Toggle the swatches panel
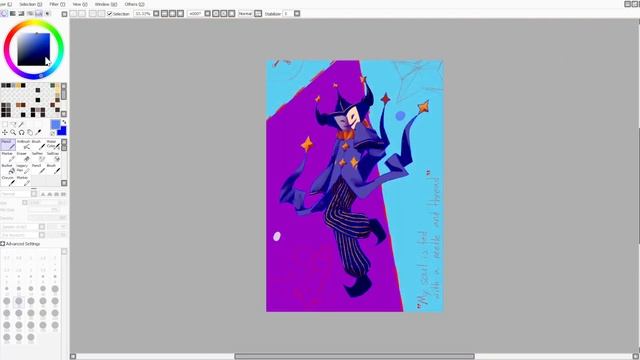Viewport: 640px width, 360px height. coord(39,13)
